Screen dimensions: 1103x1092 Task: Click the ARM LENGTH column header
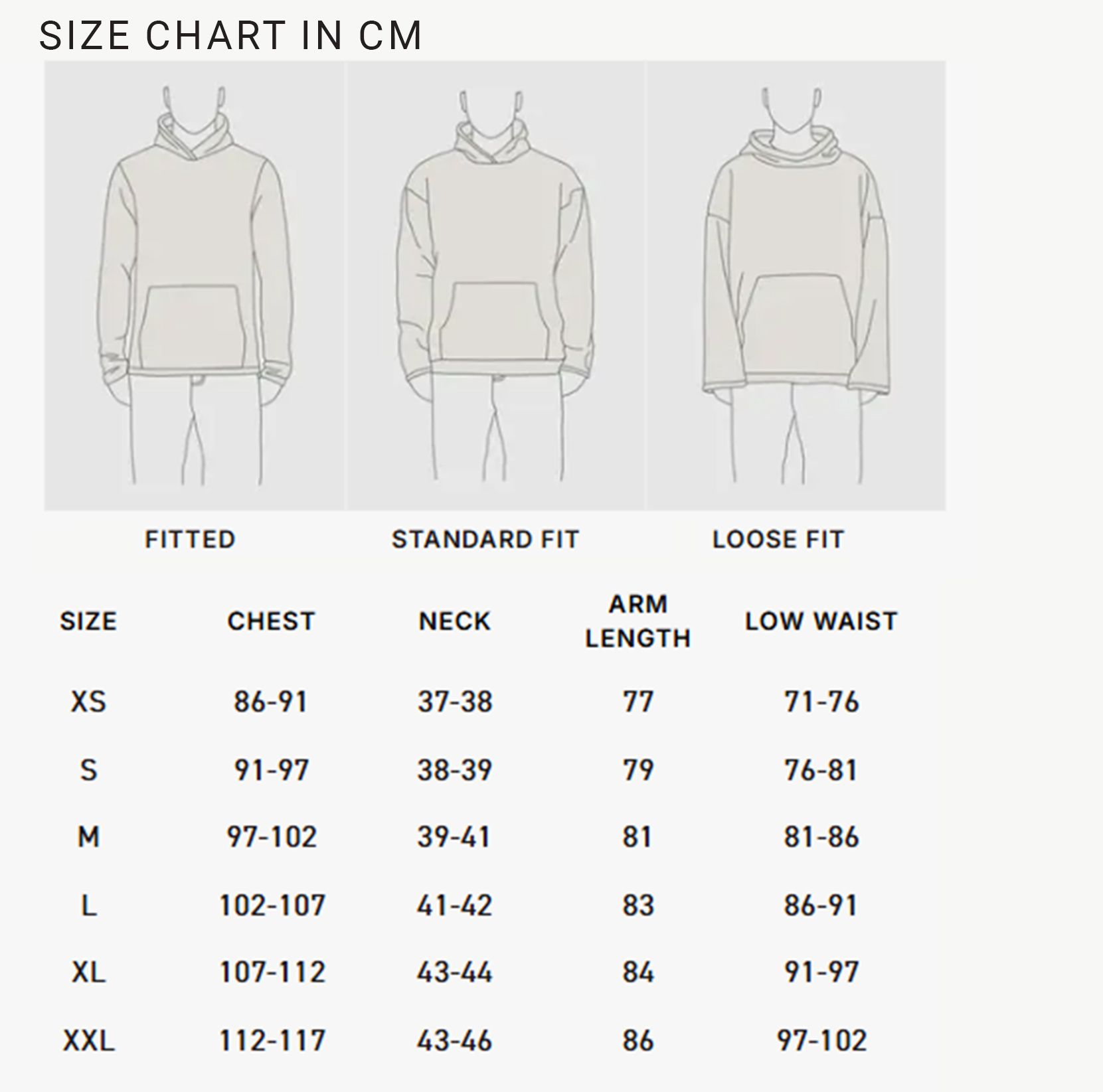(x=637, y=621)
